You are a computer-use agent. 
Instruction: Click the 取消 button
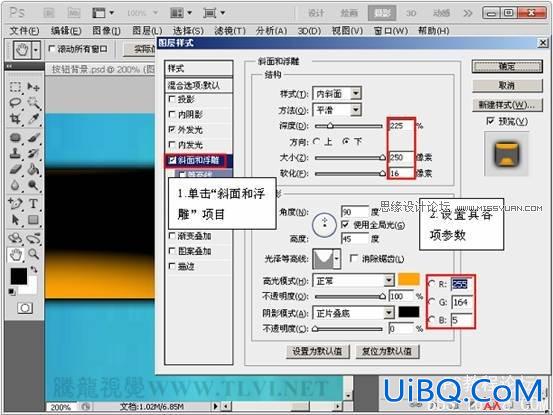pyautogui.click(x=507, y=85)
